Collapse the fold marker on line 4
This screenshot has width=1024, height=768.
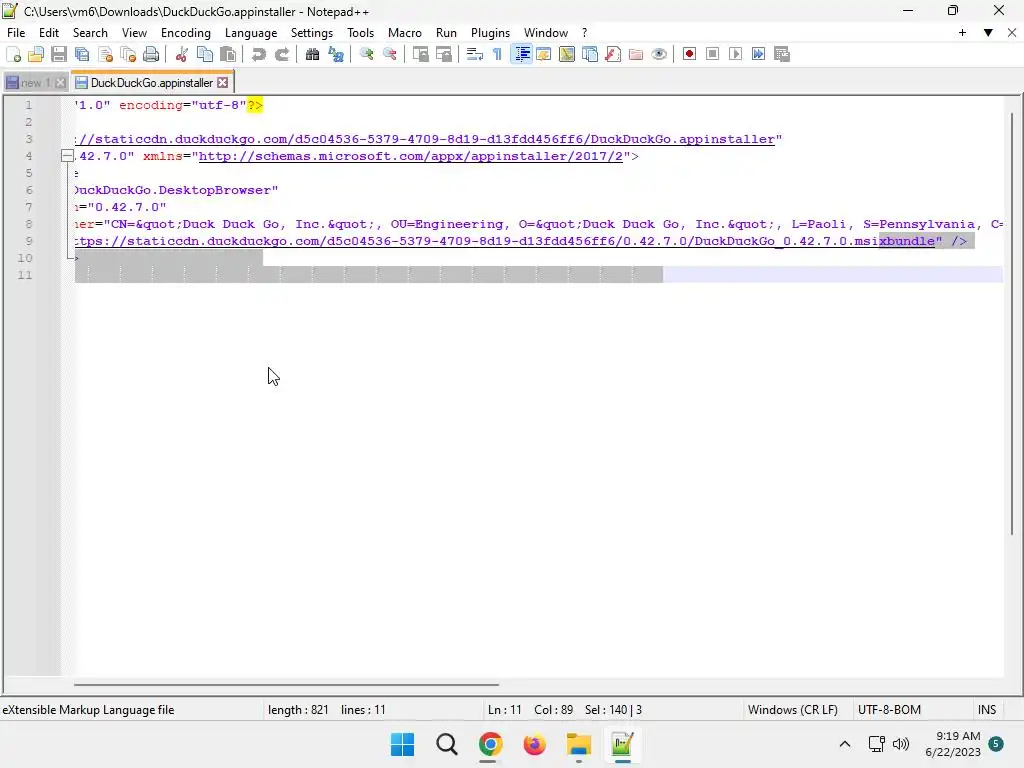click(67, 156)
